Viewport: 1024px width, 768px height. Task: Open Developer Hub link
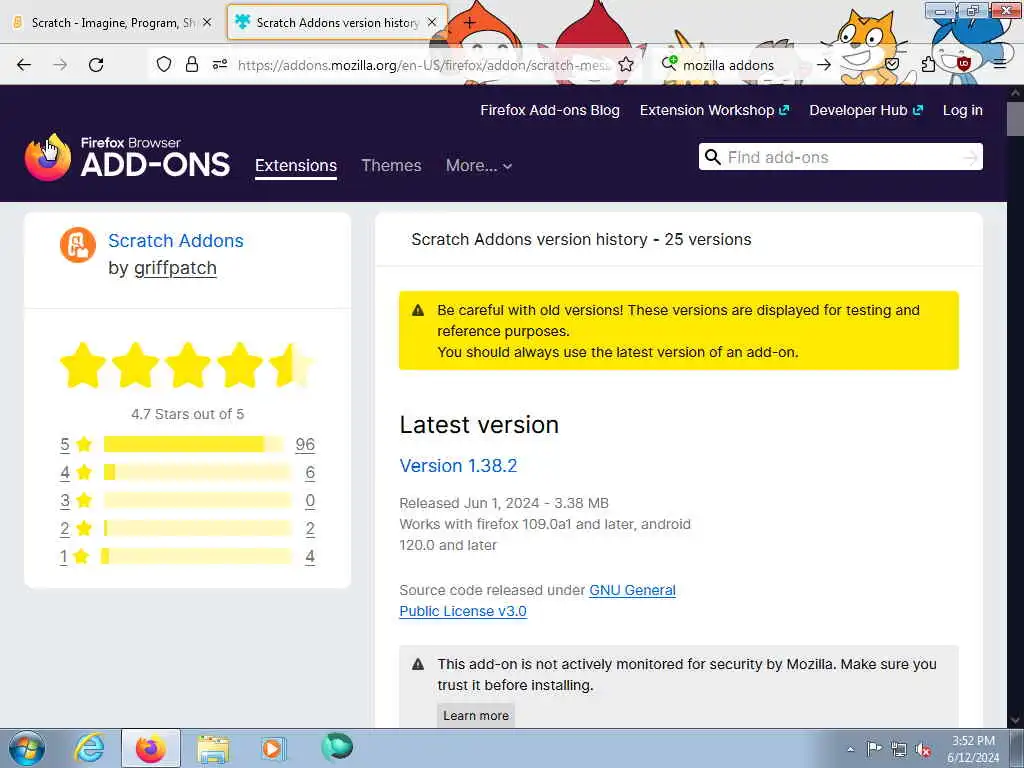[x=866, y=110]
